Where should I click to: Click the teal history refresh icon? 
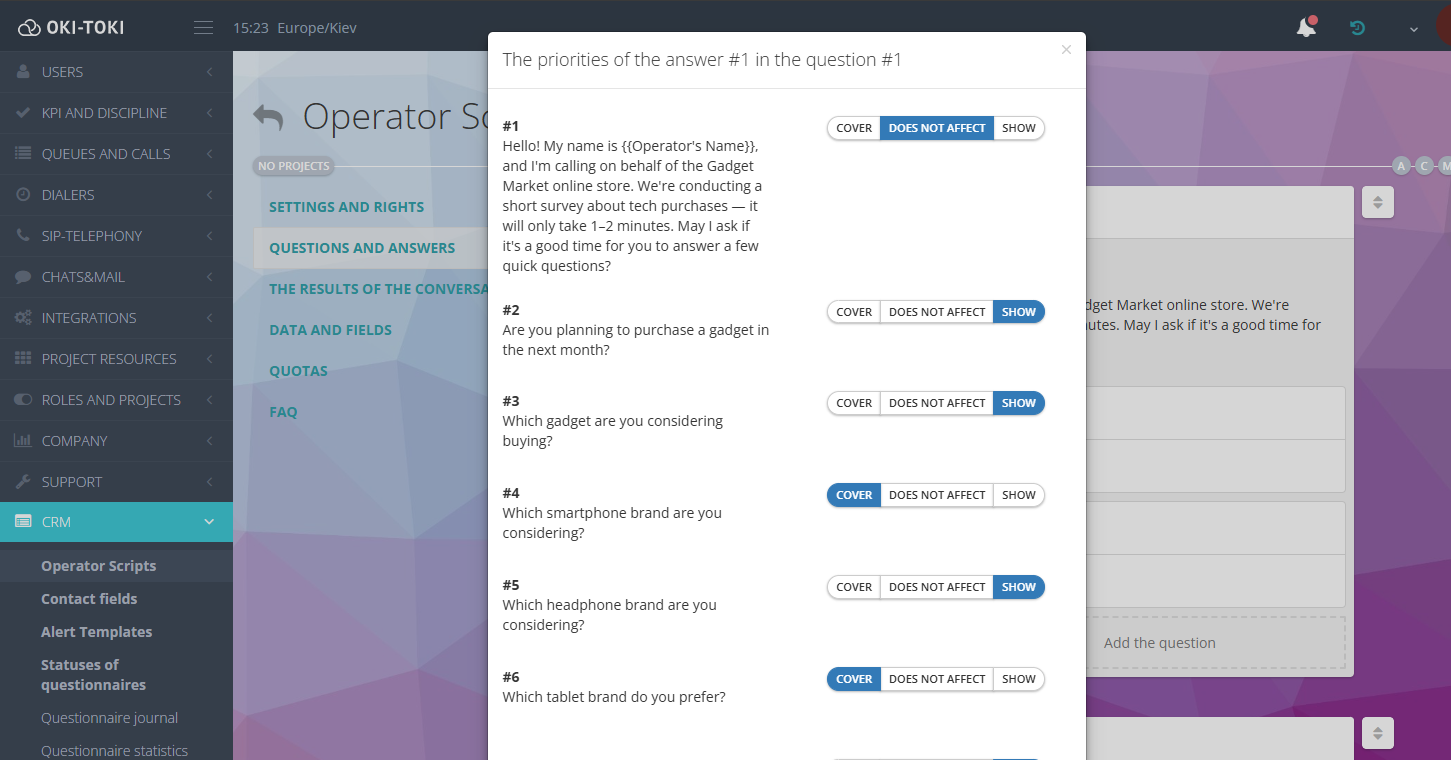pyautogui.click(x=1357, y=28)
